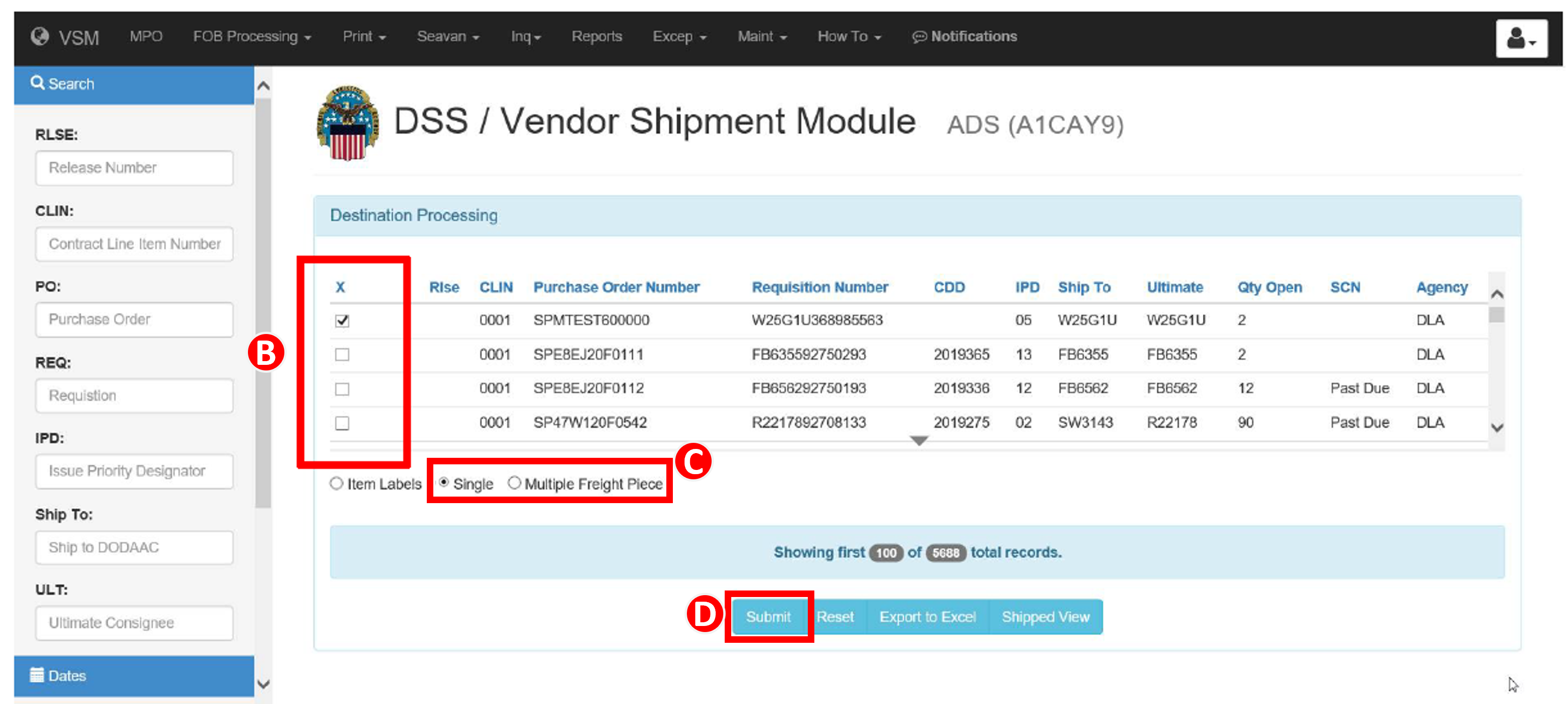
Task: Check the SPE8EJ20F0111 row checkbox
Action: coord(343,355)
